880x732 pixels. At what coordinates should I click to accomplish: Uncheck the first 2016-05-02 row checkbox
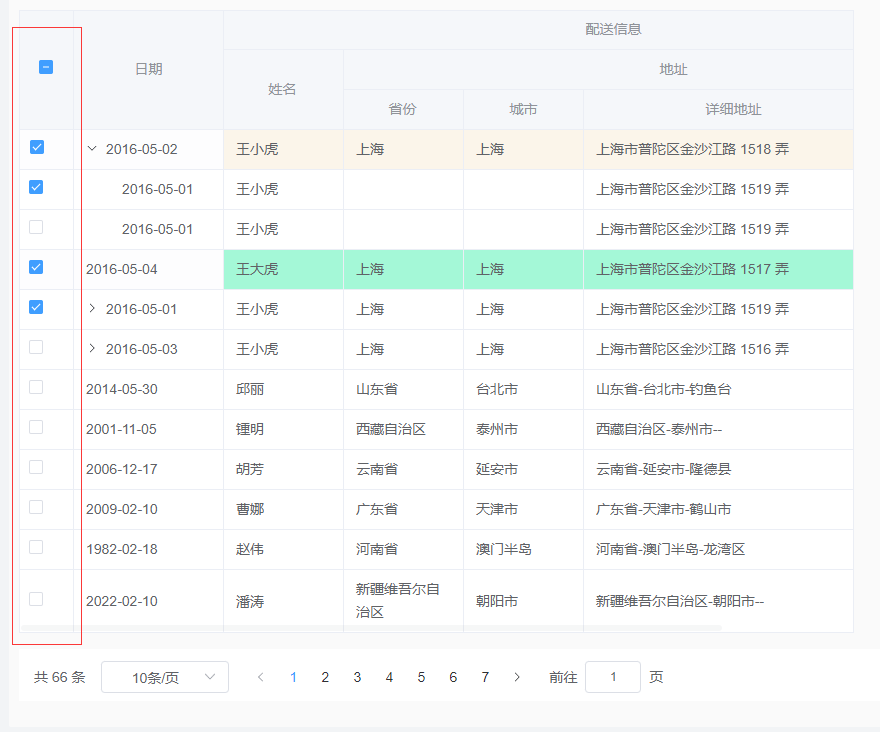point(36,147)
